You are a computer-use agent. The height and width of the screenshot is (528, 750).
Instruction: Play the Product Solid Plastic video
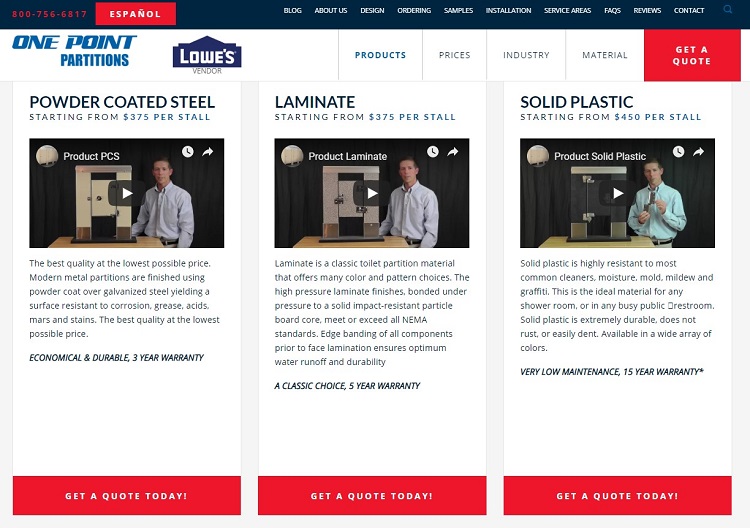click(x=618, y=193)
